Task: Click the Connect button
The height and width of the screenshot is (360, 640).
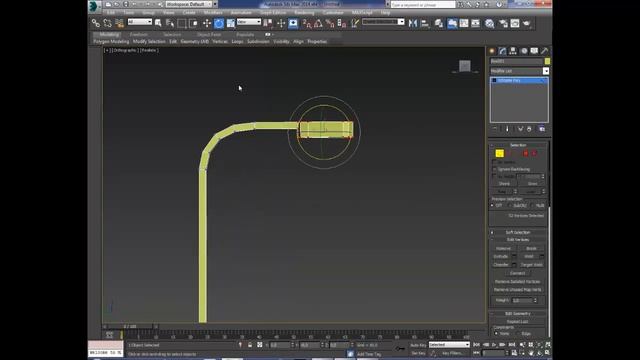Action: (518, 273)
